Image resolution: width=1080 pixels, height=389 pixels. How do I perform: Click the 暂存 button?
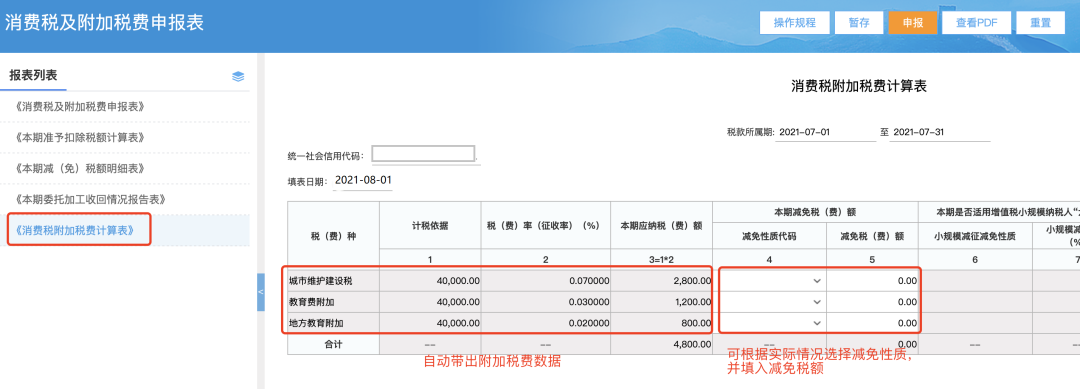coord(859,22)
